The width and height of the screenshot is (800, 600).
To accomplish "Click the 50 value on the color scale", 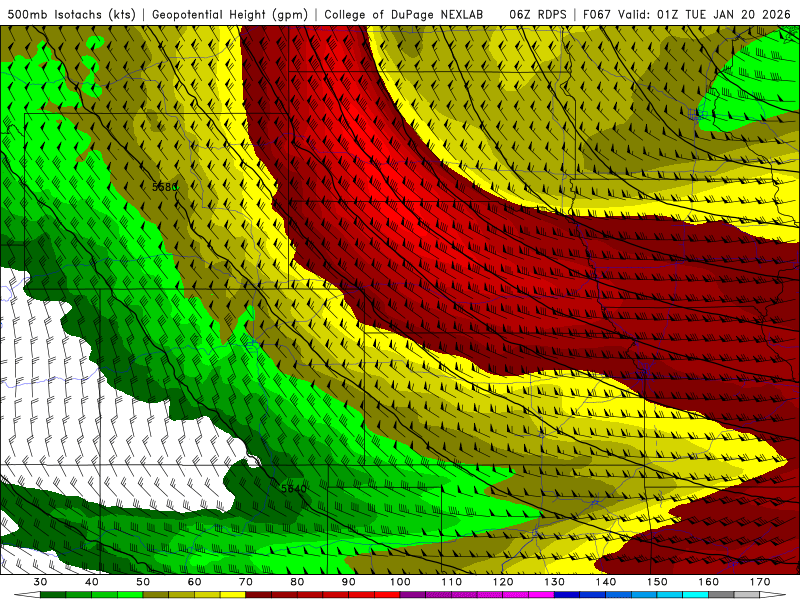I will 143,582.
